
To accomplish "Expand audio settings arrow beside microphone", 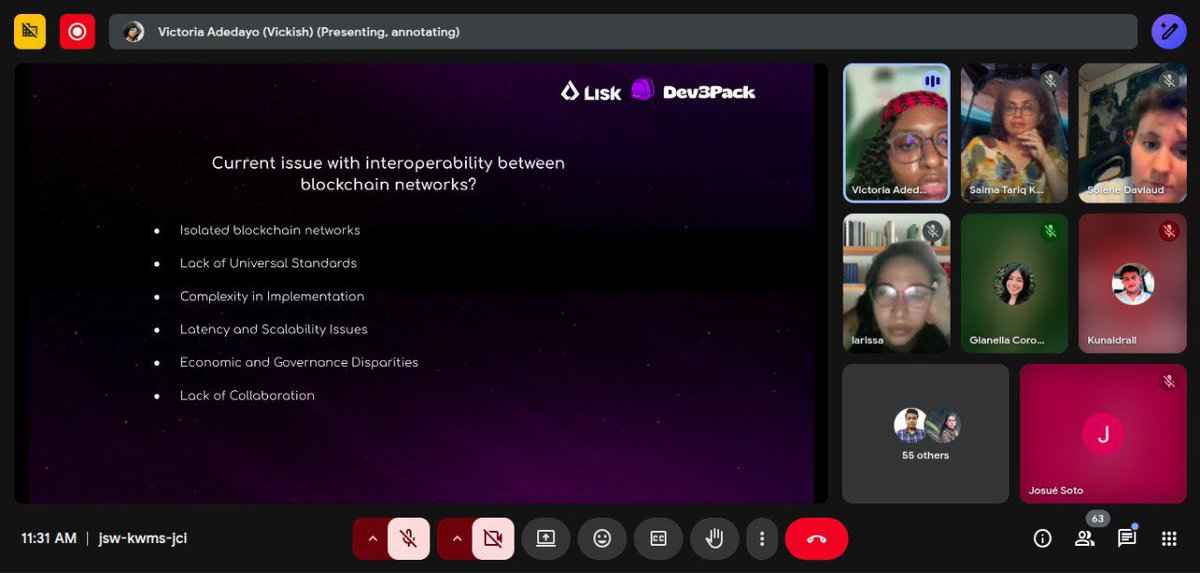I will point(372,538).
